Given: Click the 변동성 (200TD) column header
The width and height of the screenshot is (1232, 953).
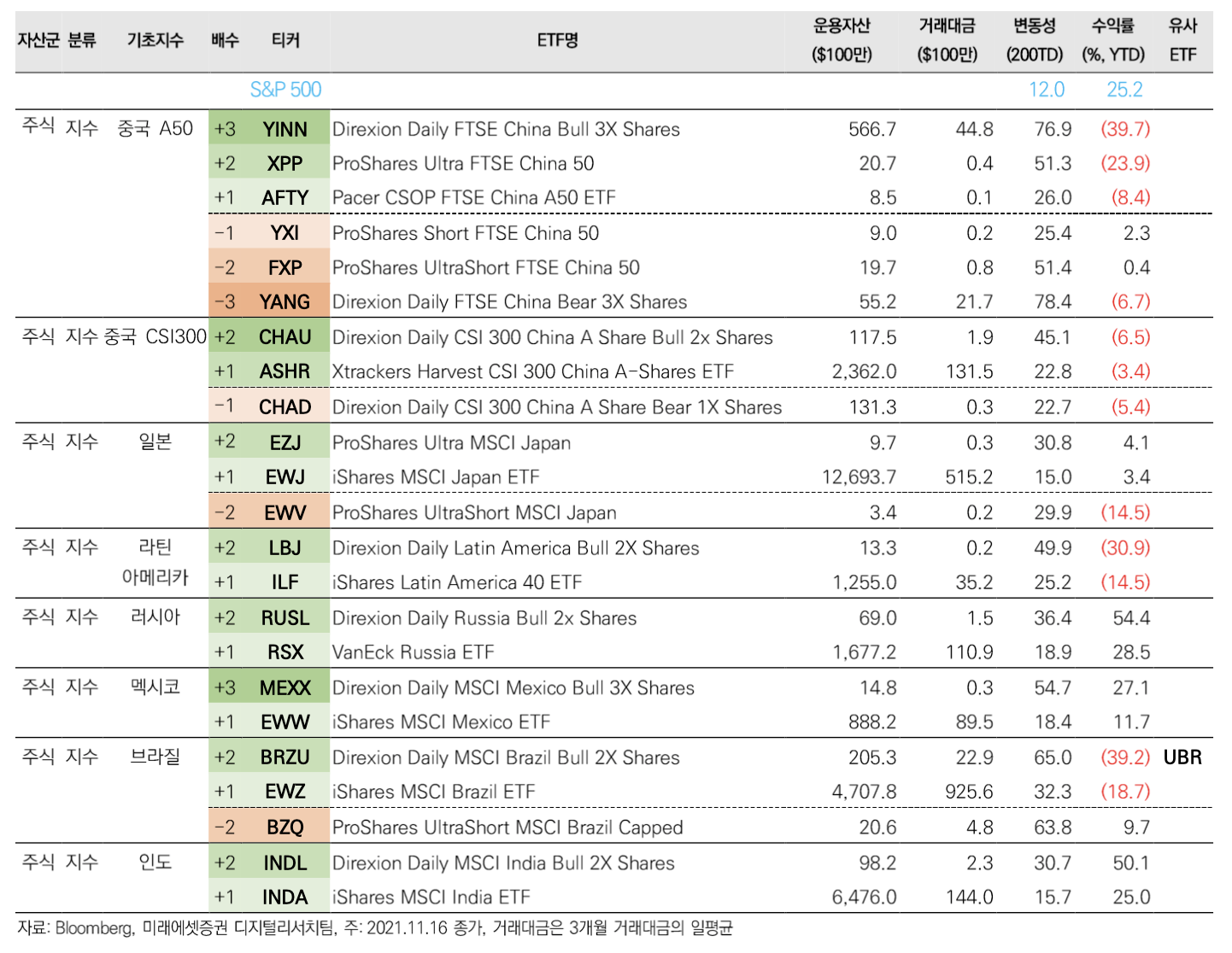Looking at the screenshot, I should (x=1035, y=40).
